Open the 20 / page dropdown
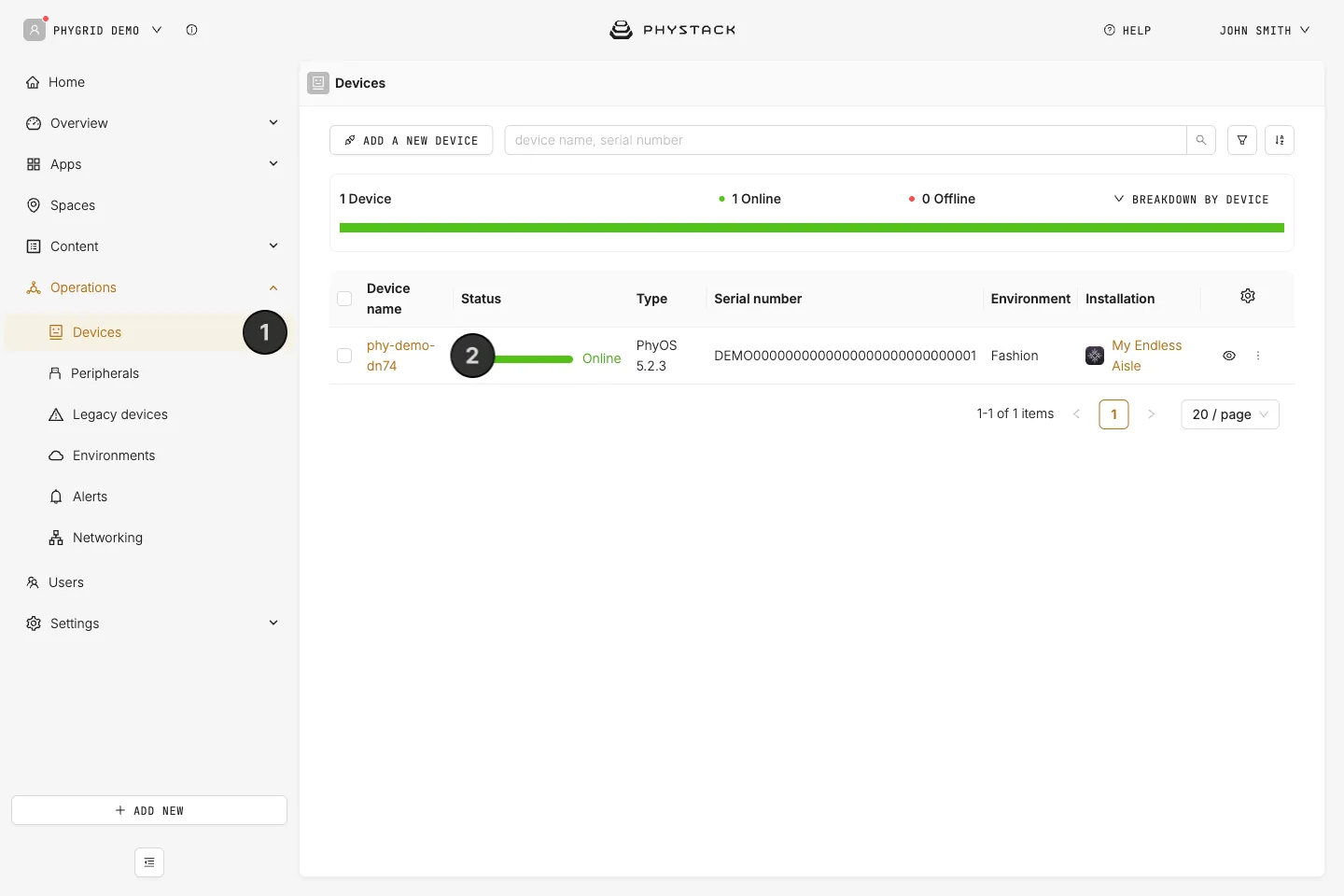This screenshot has height=896, width=1344. tap(1230, 414)
